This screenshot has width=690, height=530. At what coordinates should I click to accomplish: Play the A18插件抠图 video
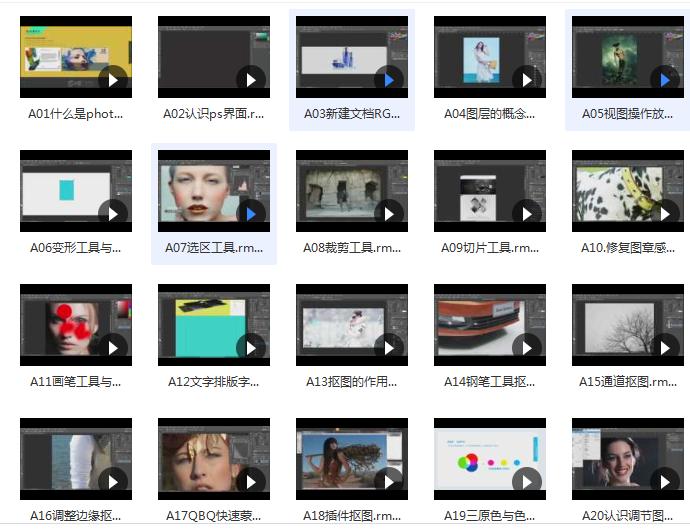pyautogui.click(x=389, y=482)
